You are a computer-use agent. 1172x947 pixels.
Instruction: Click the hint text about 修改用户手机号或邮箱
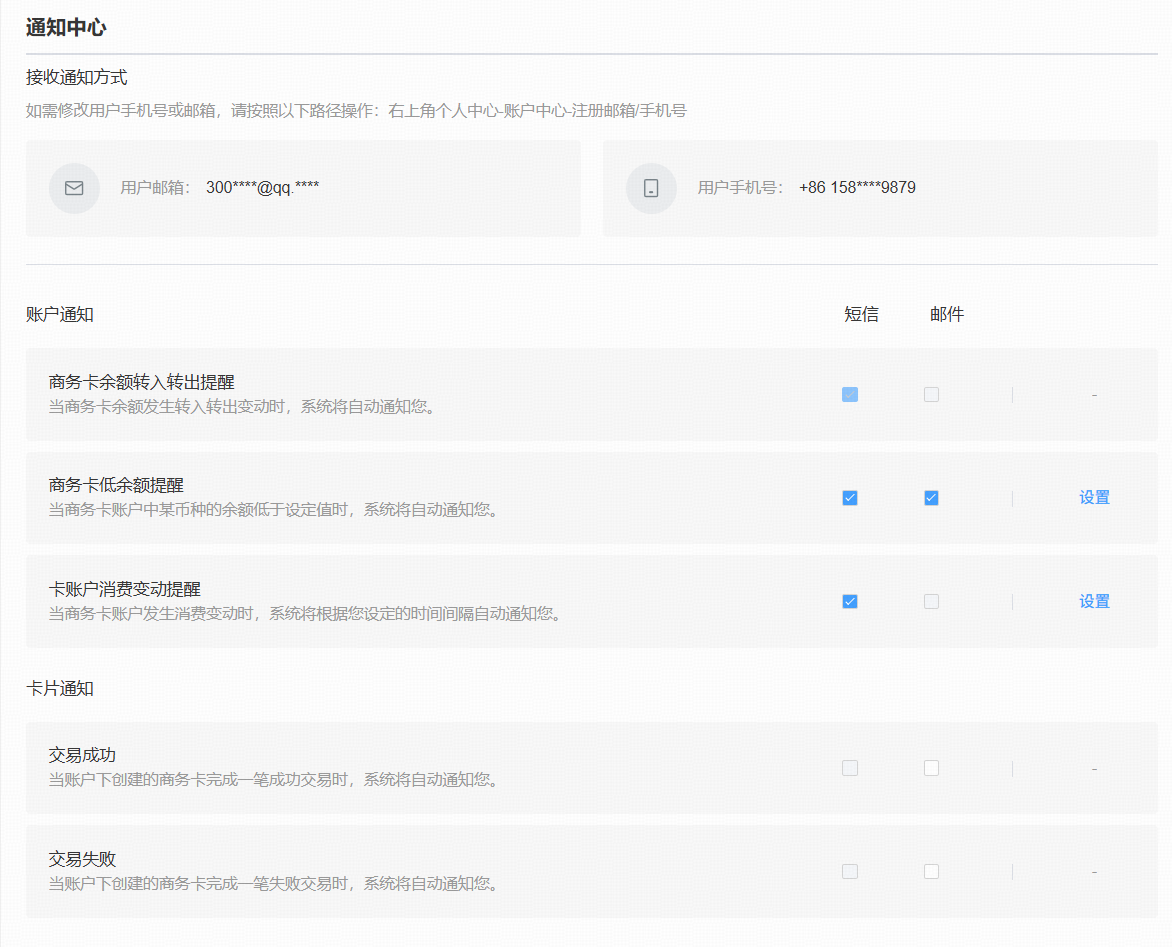coord(356,111)
